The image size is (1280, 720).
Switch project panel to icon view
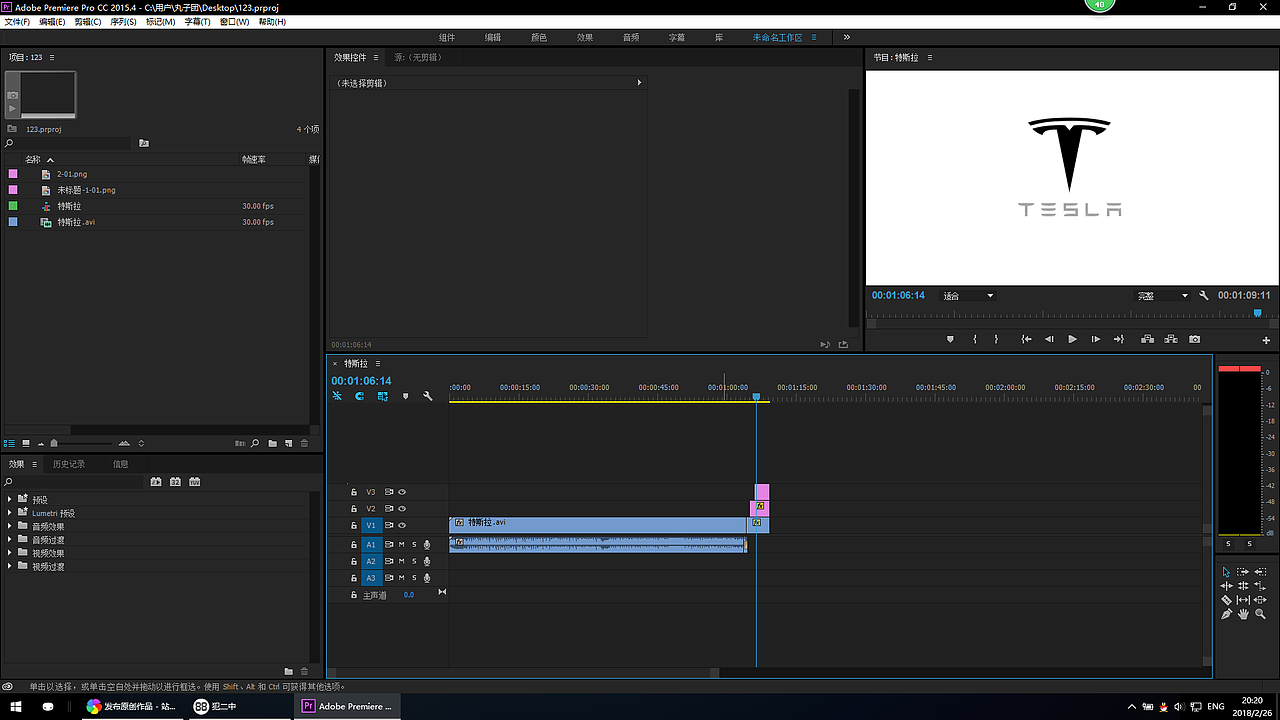[26, 443]
